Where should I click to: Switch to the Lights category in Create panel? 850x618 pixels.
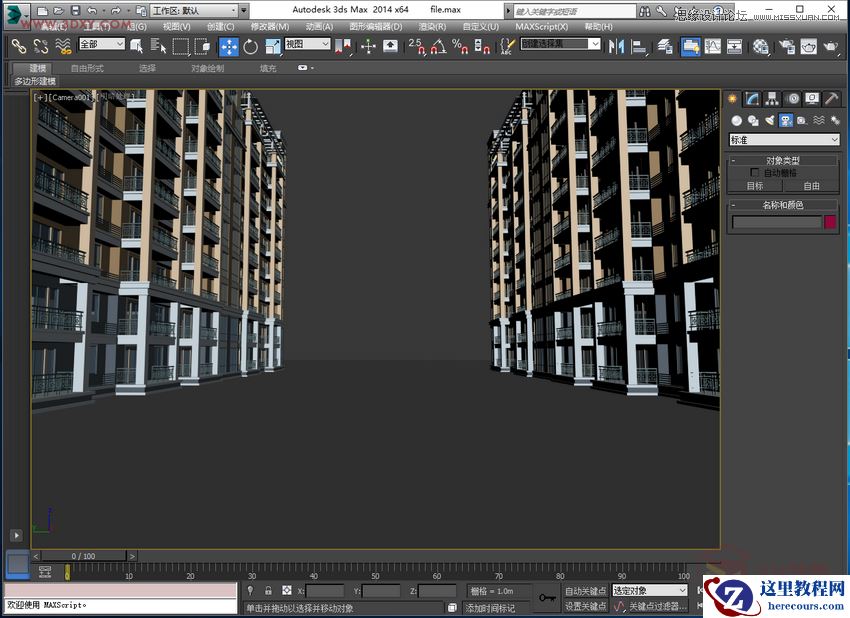point(769,120)
